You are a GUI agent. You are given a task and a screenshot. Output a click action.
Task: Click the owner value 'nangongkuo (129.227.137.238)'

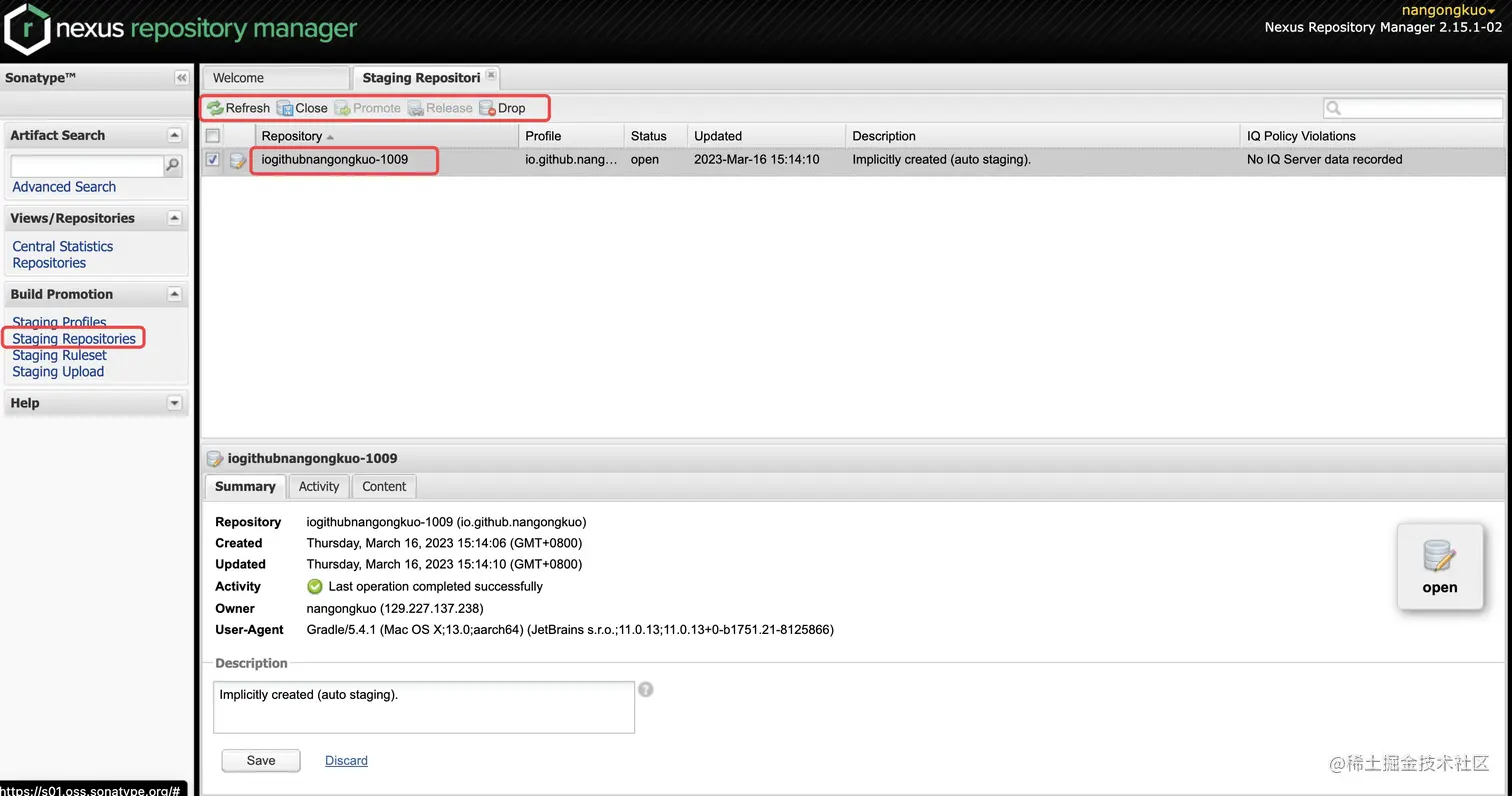click(394, 608)
